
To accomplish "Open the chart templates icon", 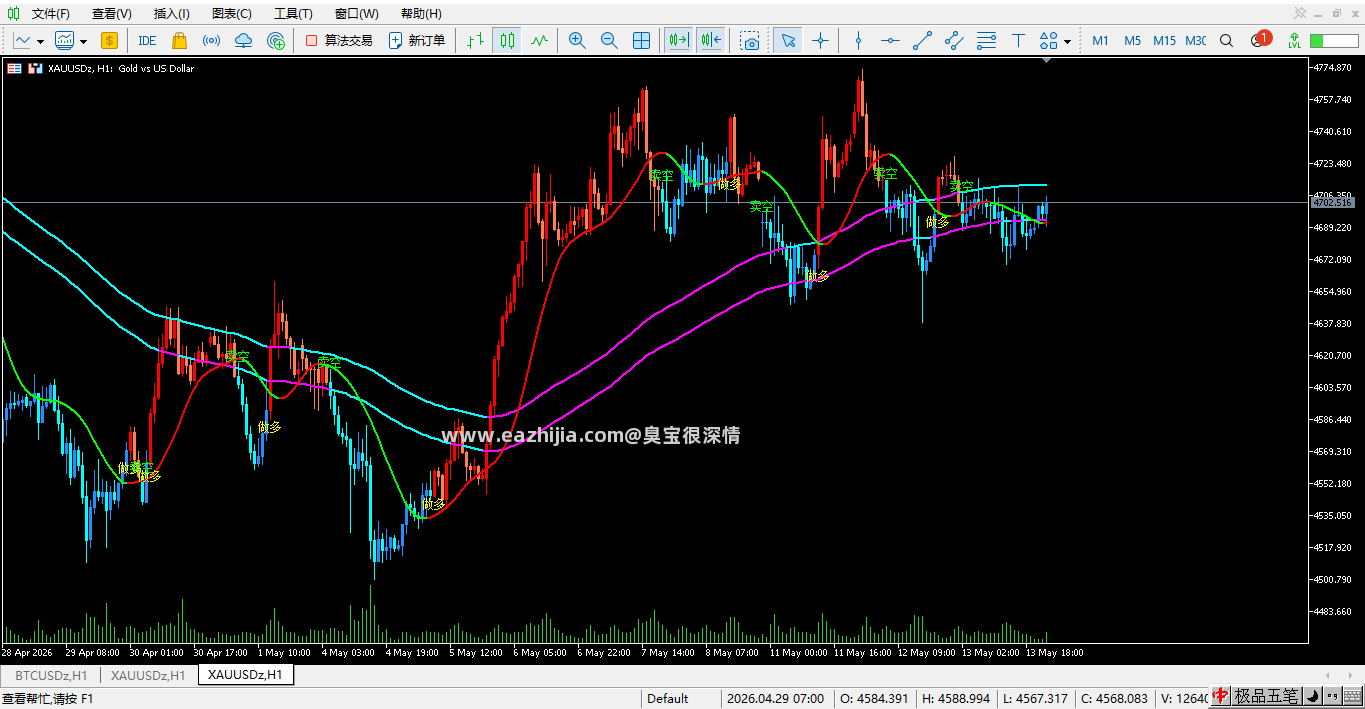I will pos(65,40).
